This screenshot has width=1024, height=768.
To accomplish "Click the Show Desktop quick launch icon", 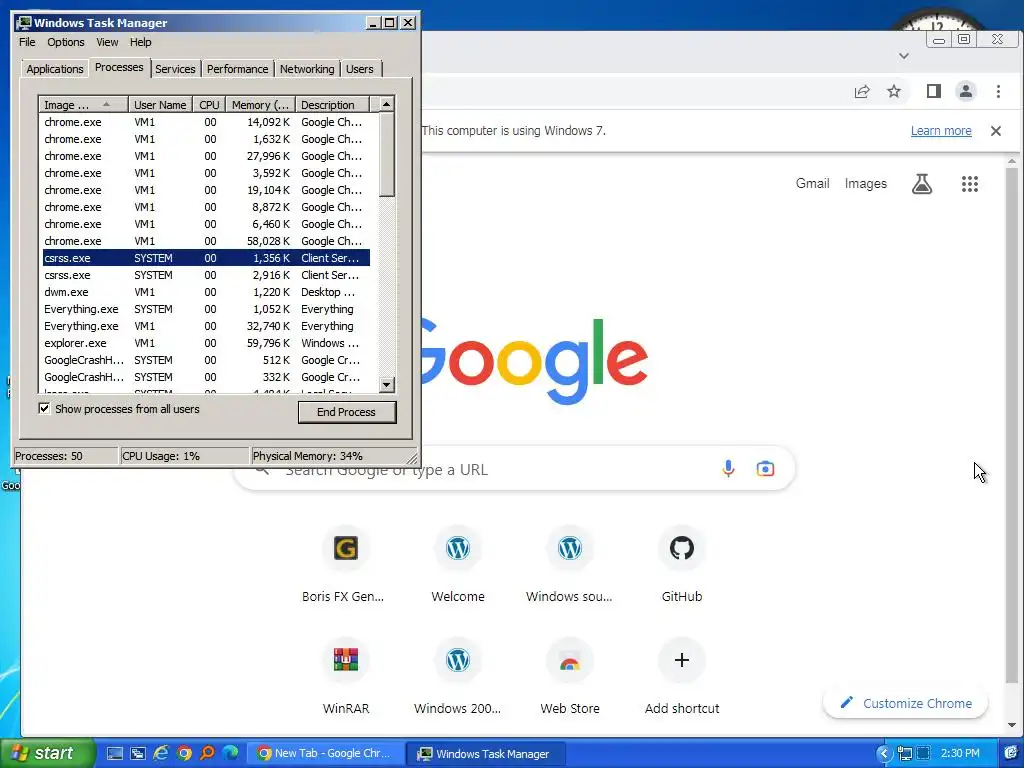I will coord(115,753).
